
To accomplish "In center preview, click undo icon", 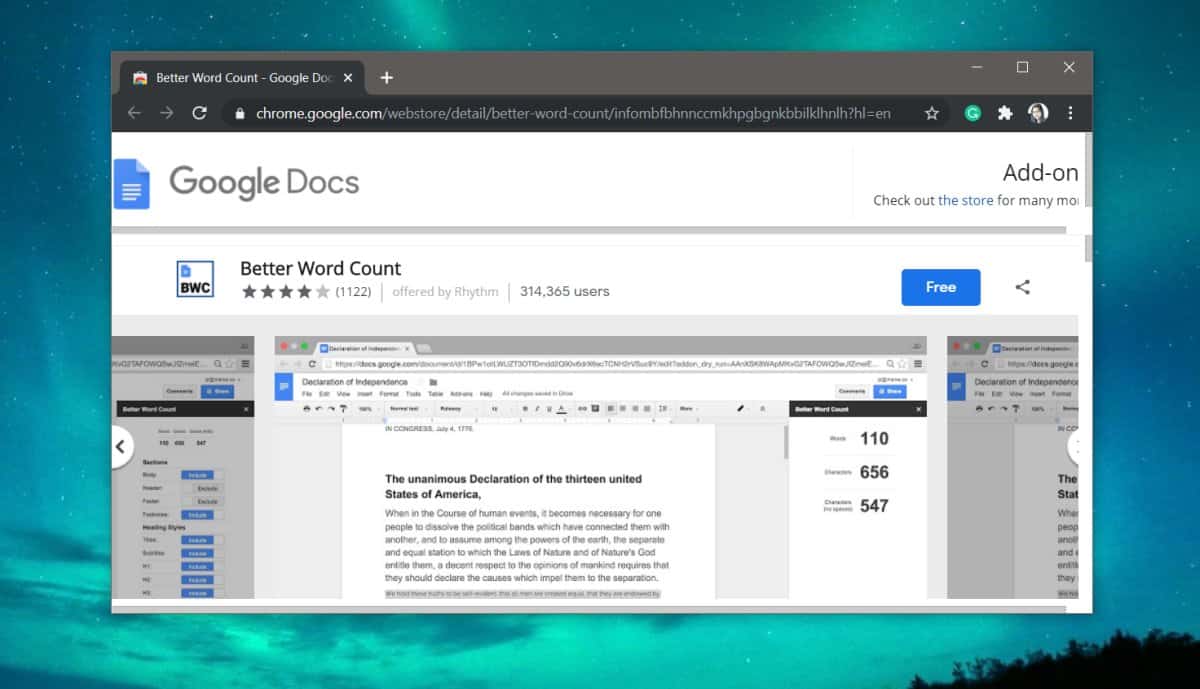I will click(319, 408).
